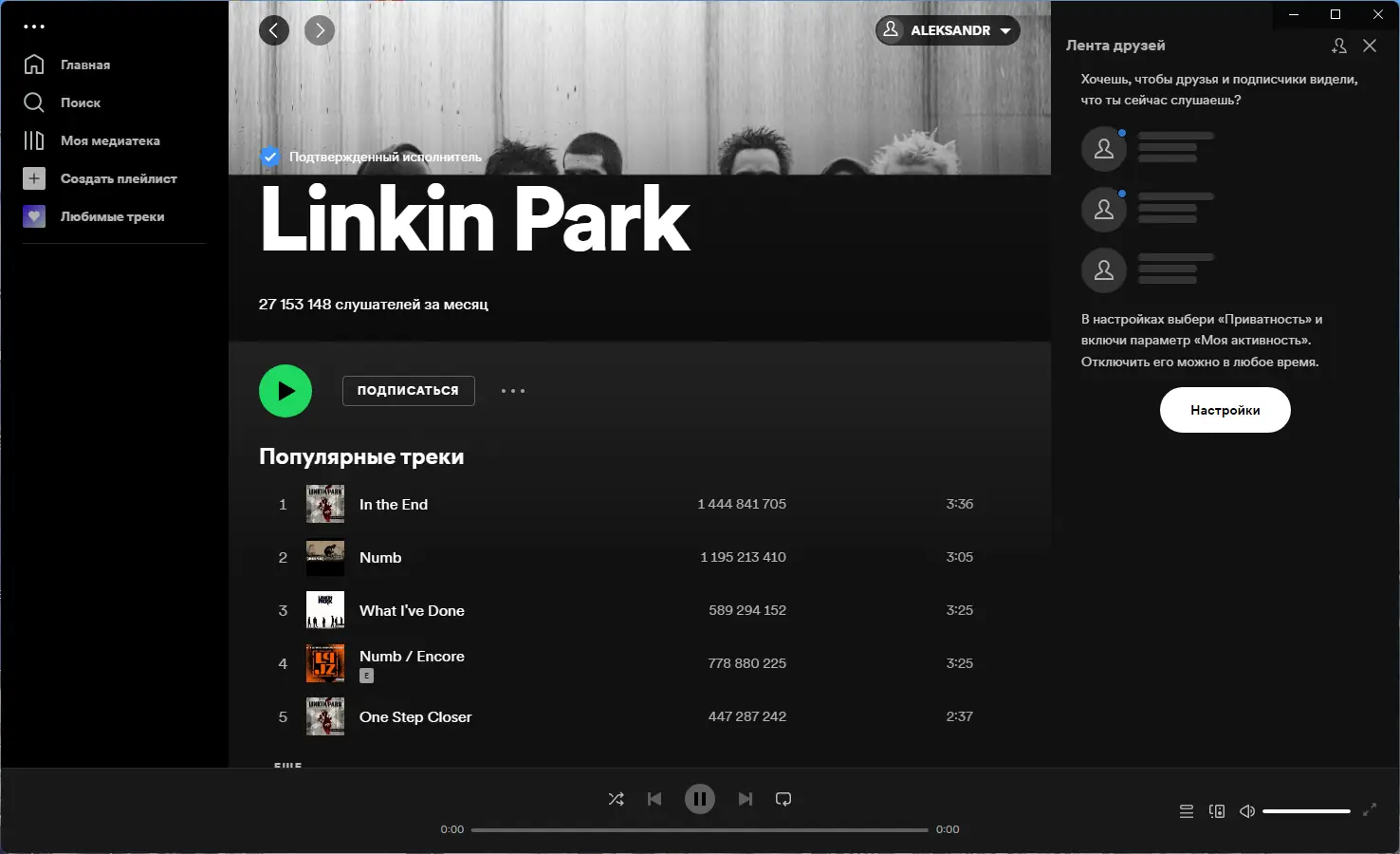Go forward with the right arrow
The width and height of the screenshot is (1400, 854).
320,30
